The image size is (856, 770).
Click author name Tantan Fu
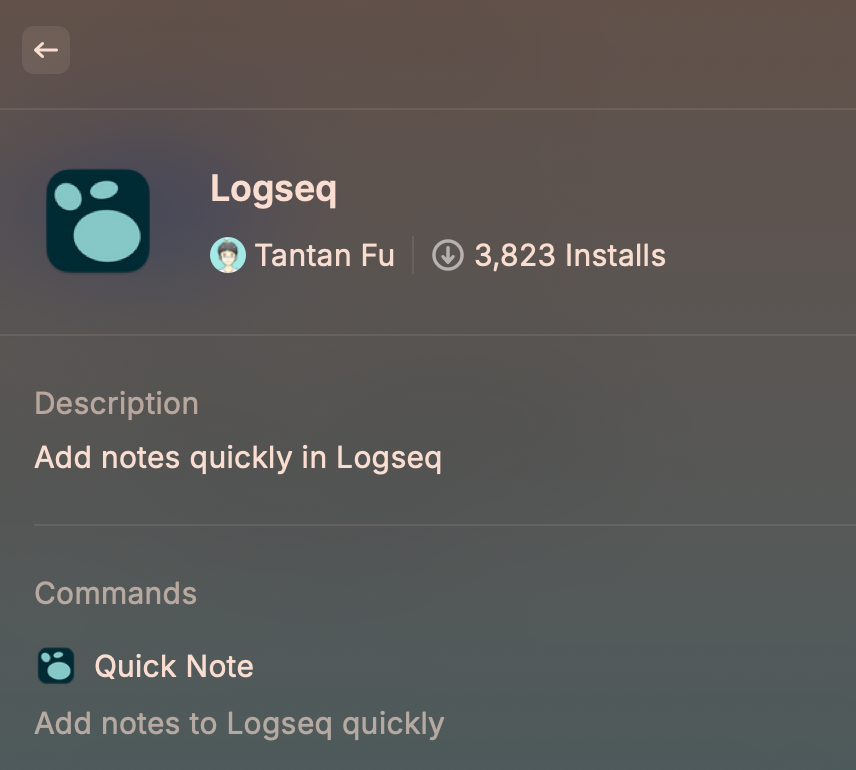(x=323, y=255)
